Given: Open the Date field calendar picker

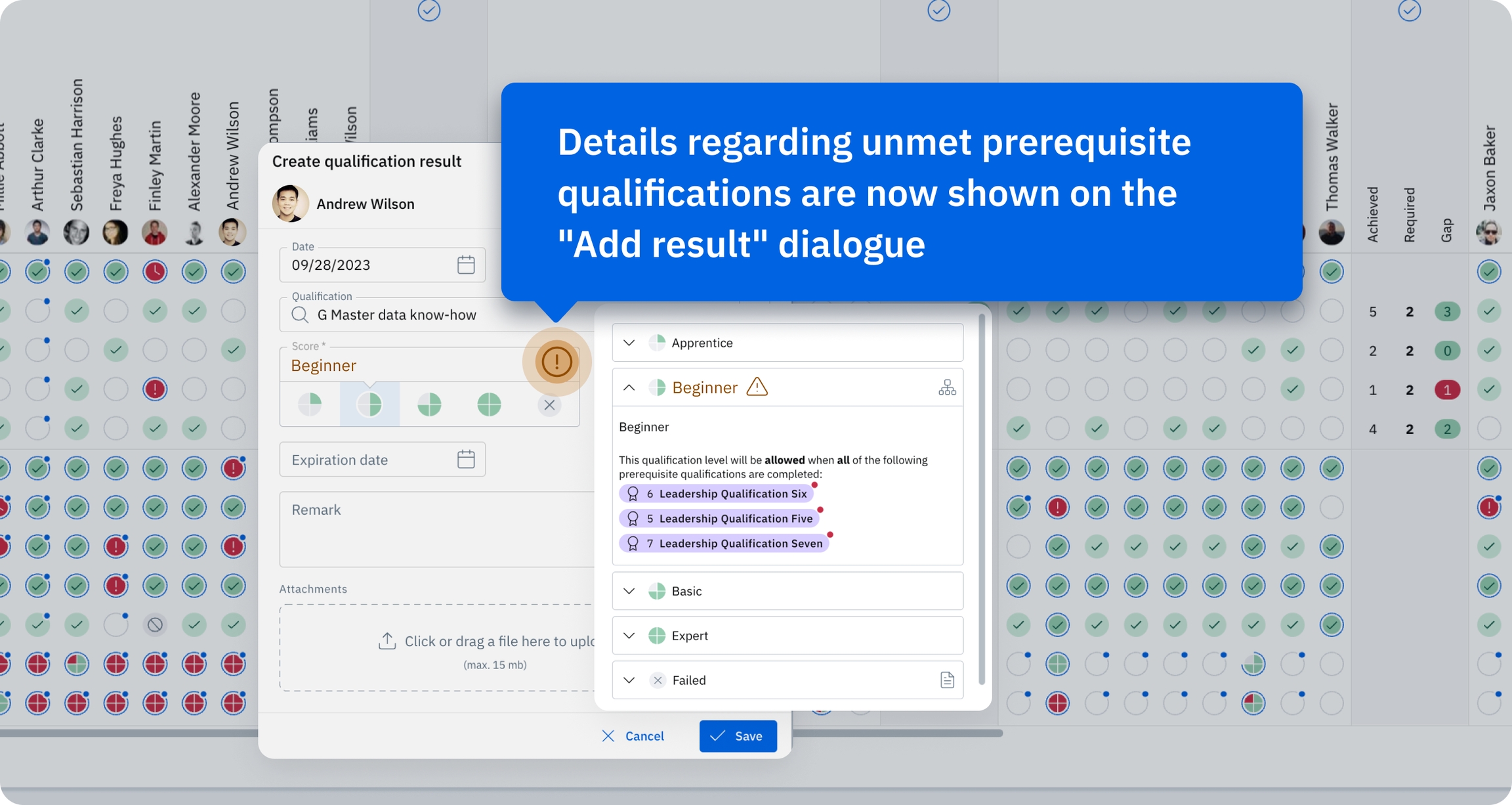Looking at the screenshot, I should (x=466, y=265).
